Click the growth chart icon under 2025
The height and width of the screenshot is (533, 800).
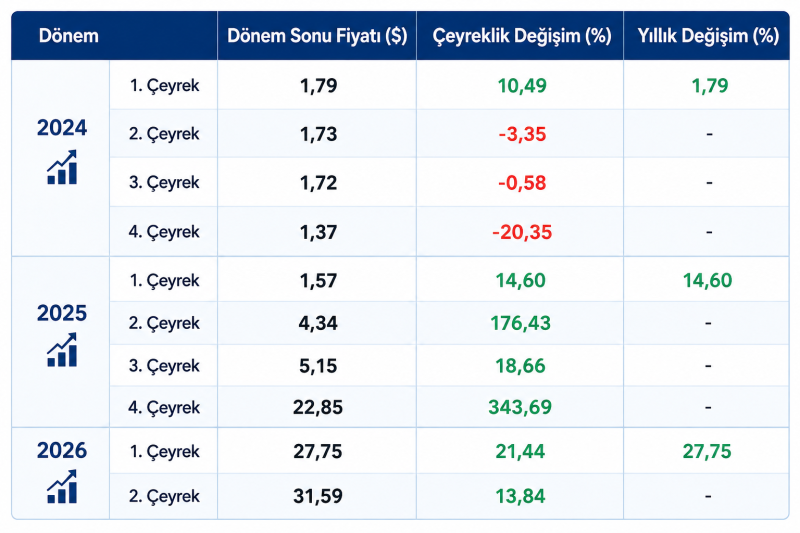(x=62, y=350)
